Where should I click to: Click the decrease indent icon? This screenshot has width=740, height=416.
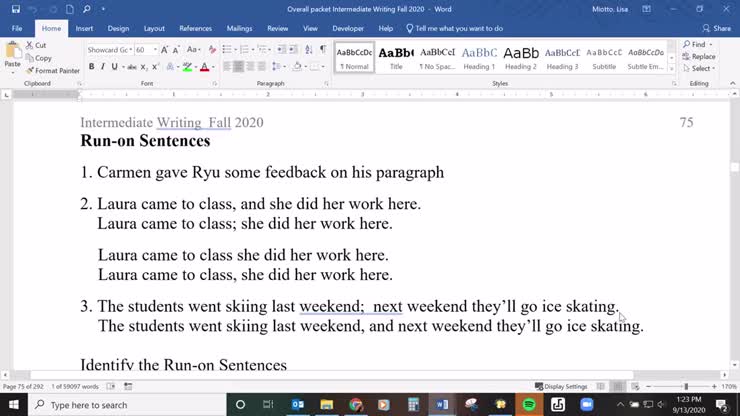281,50
